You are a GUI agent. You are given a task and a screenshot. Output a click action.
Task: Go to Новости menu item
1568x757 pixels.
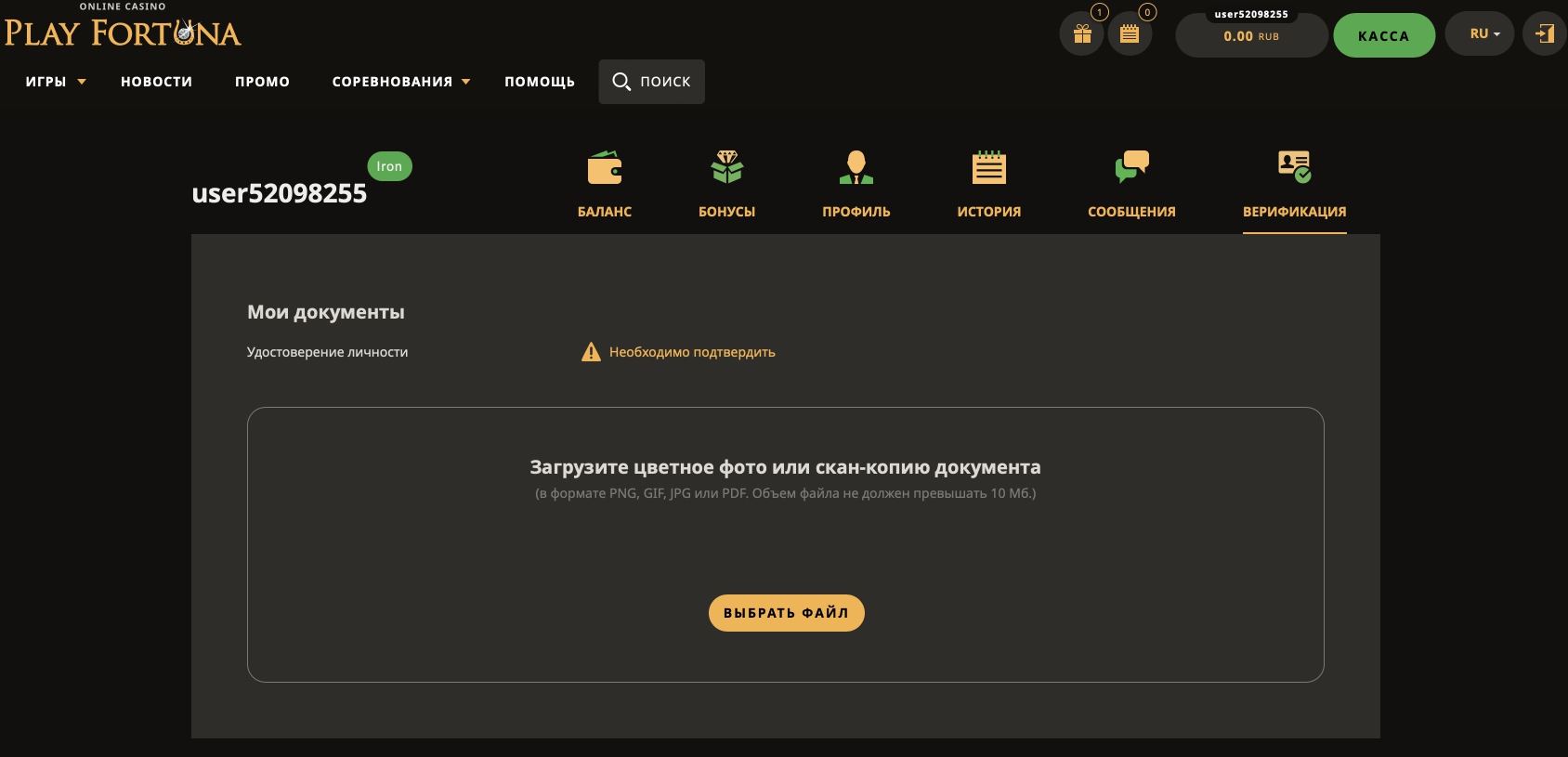pyautogui.click(x=156, y=82)
